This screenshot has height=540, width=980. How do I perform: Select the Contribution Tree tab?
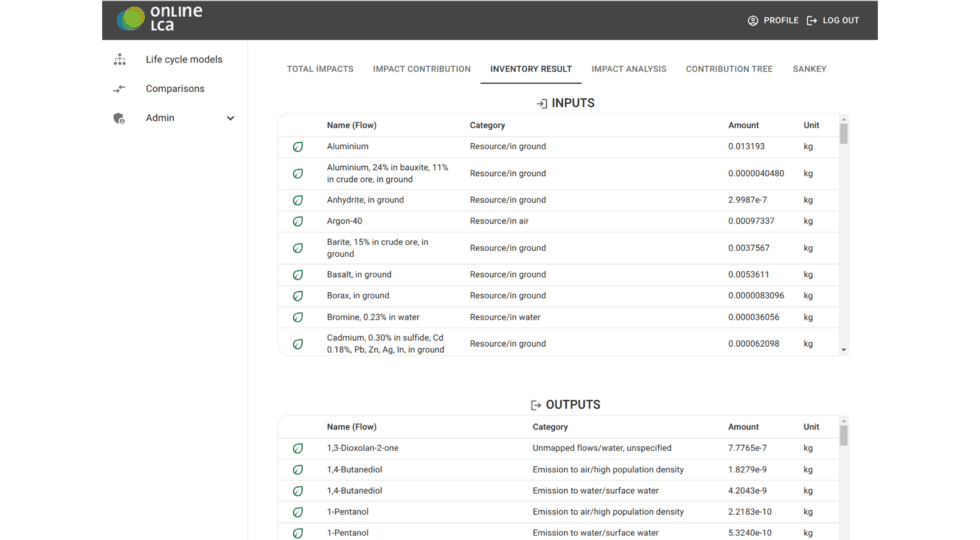(x=729, y=69)
